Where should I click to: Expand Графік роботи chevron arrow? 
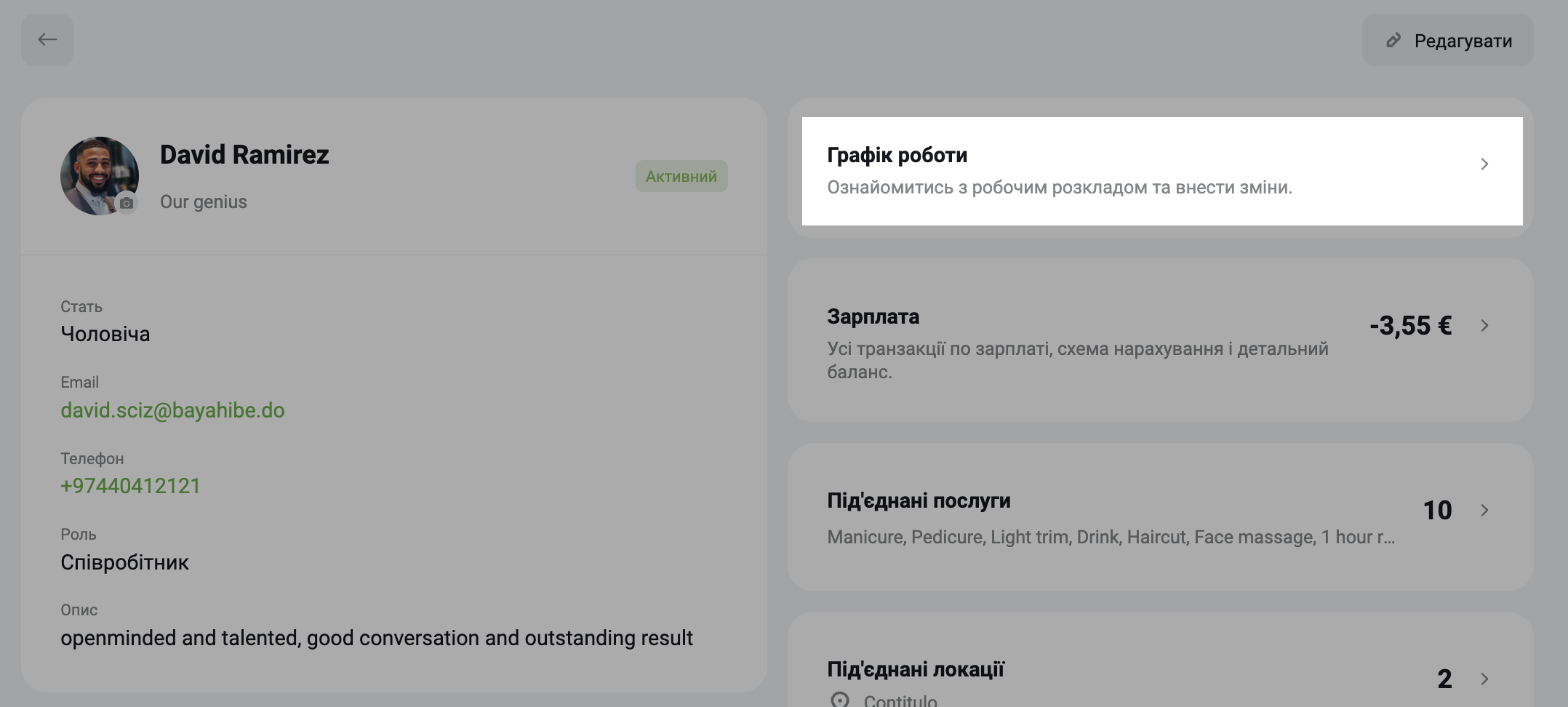(x=1484, y=164)
